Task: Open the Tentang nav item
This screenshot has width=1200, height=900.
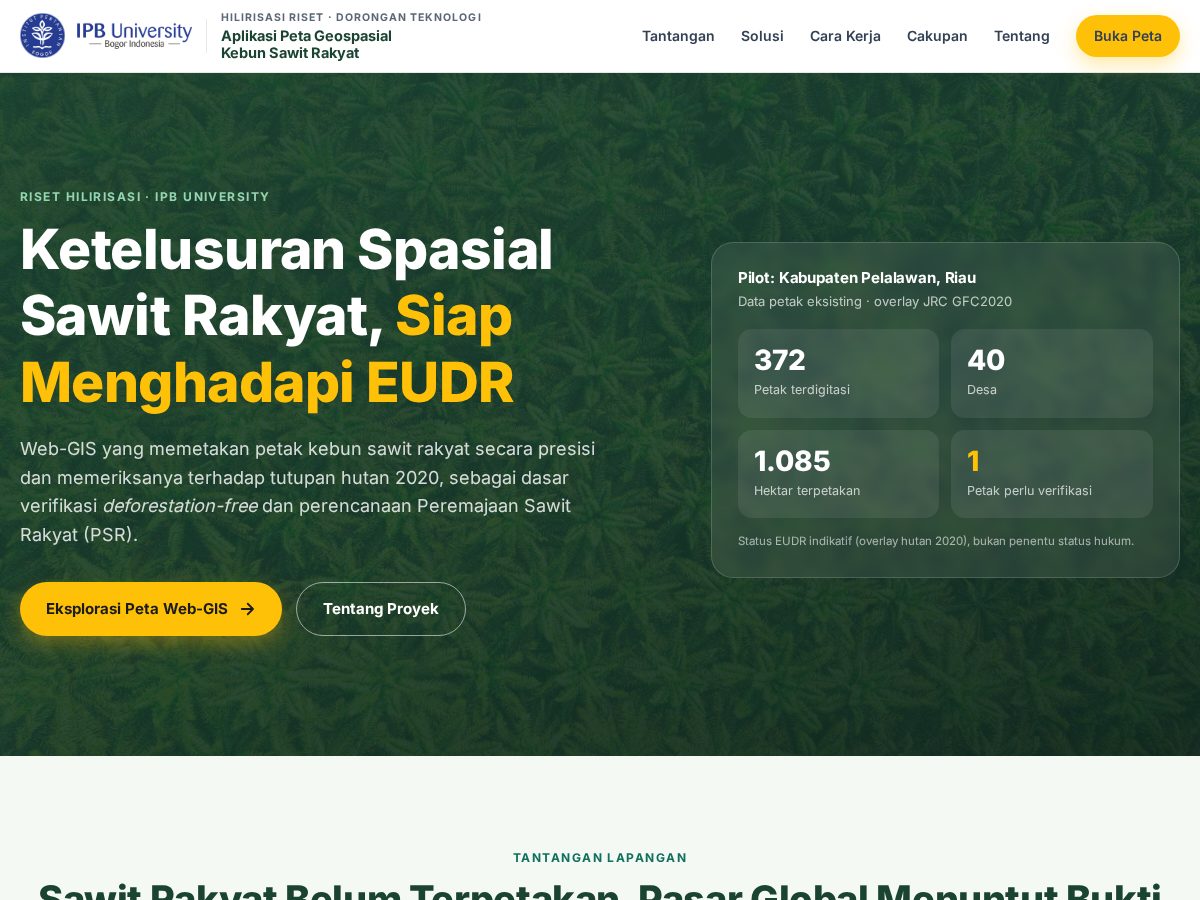Action: click(1022, 36)
